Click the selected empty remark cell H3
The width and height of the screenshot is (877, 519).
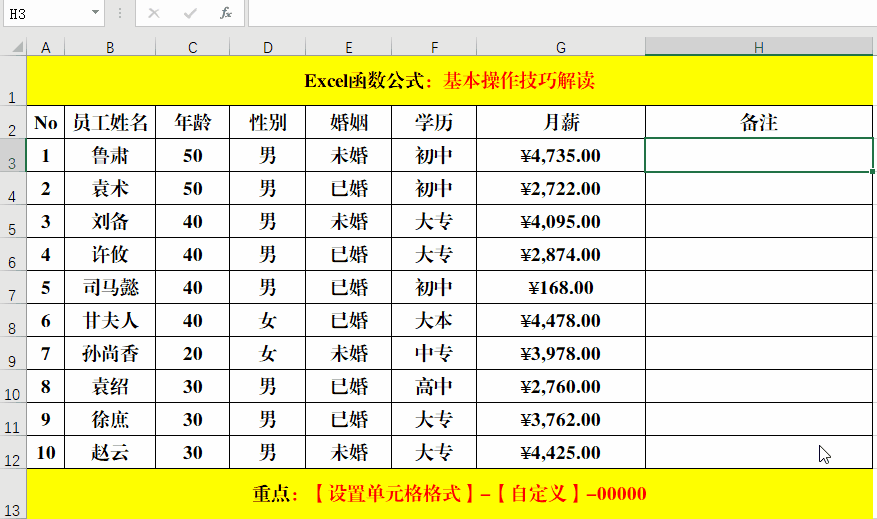point(759,155)
